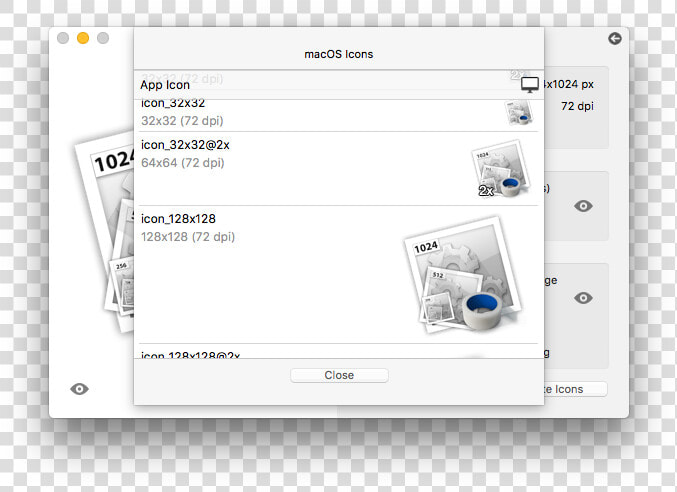The width and height of the screenshot is (677, 492).
Task: Click the macOS Icons sheet title
Action: [338, 54]
